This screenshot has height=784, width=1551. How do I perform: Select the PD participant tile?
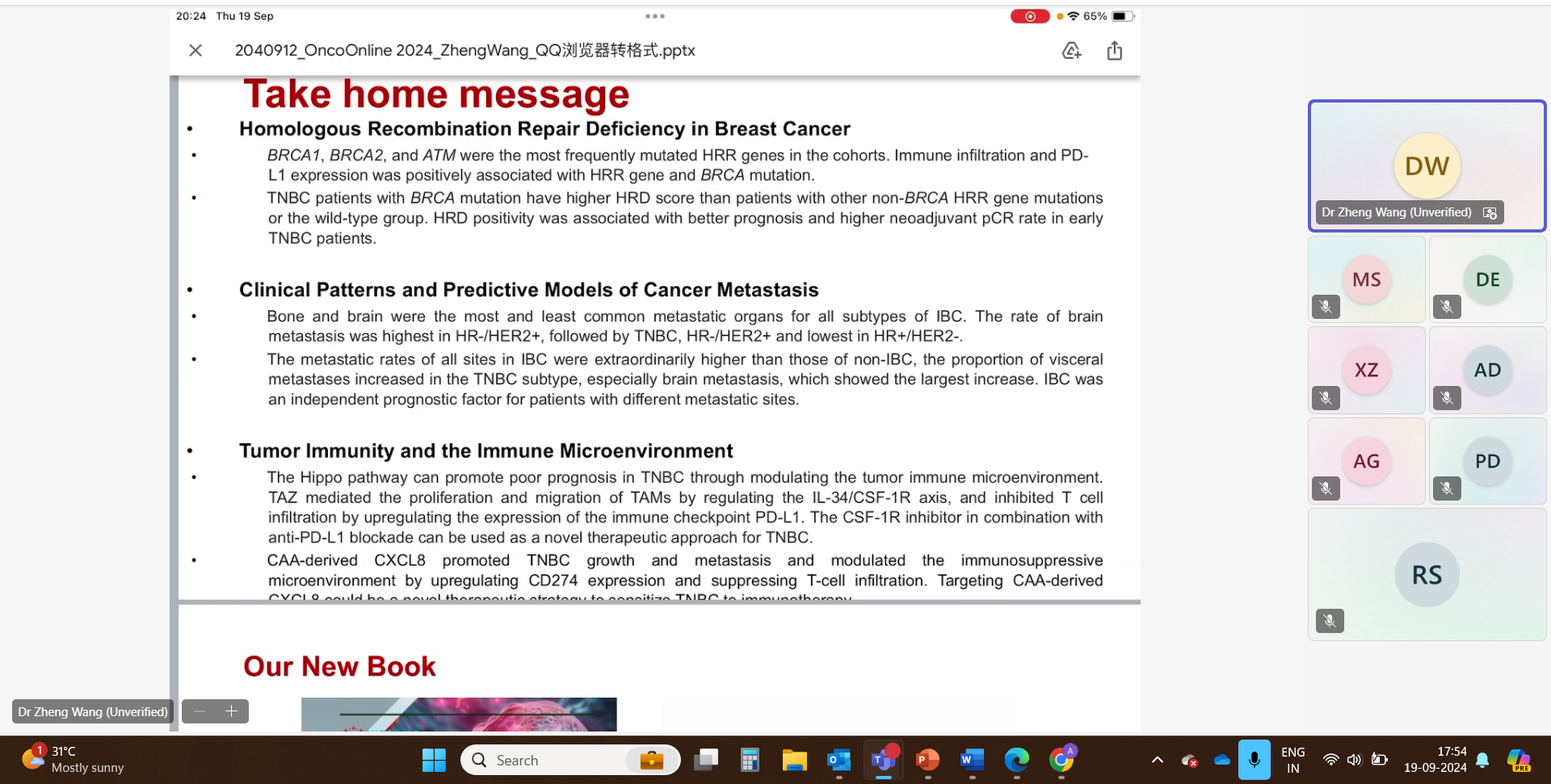pyautogui.click(x=1487, y=461)
